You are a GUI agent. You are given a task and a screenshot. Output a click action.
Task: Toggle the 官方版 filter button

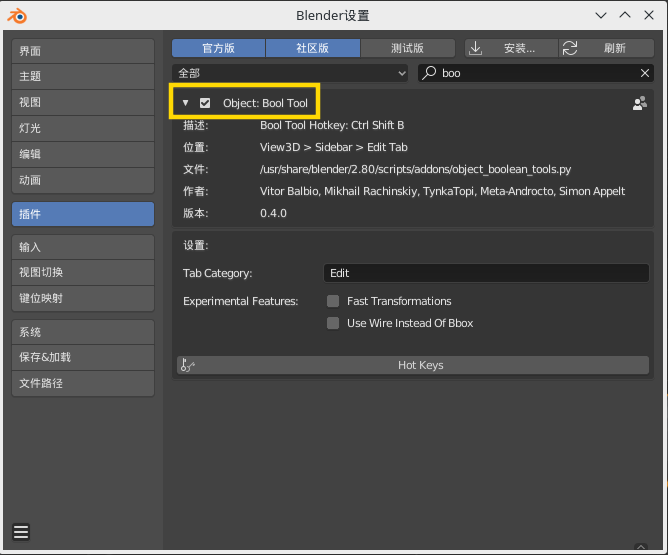(x=219, y=48)
